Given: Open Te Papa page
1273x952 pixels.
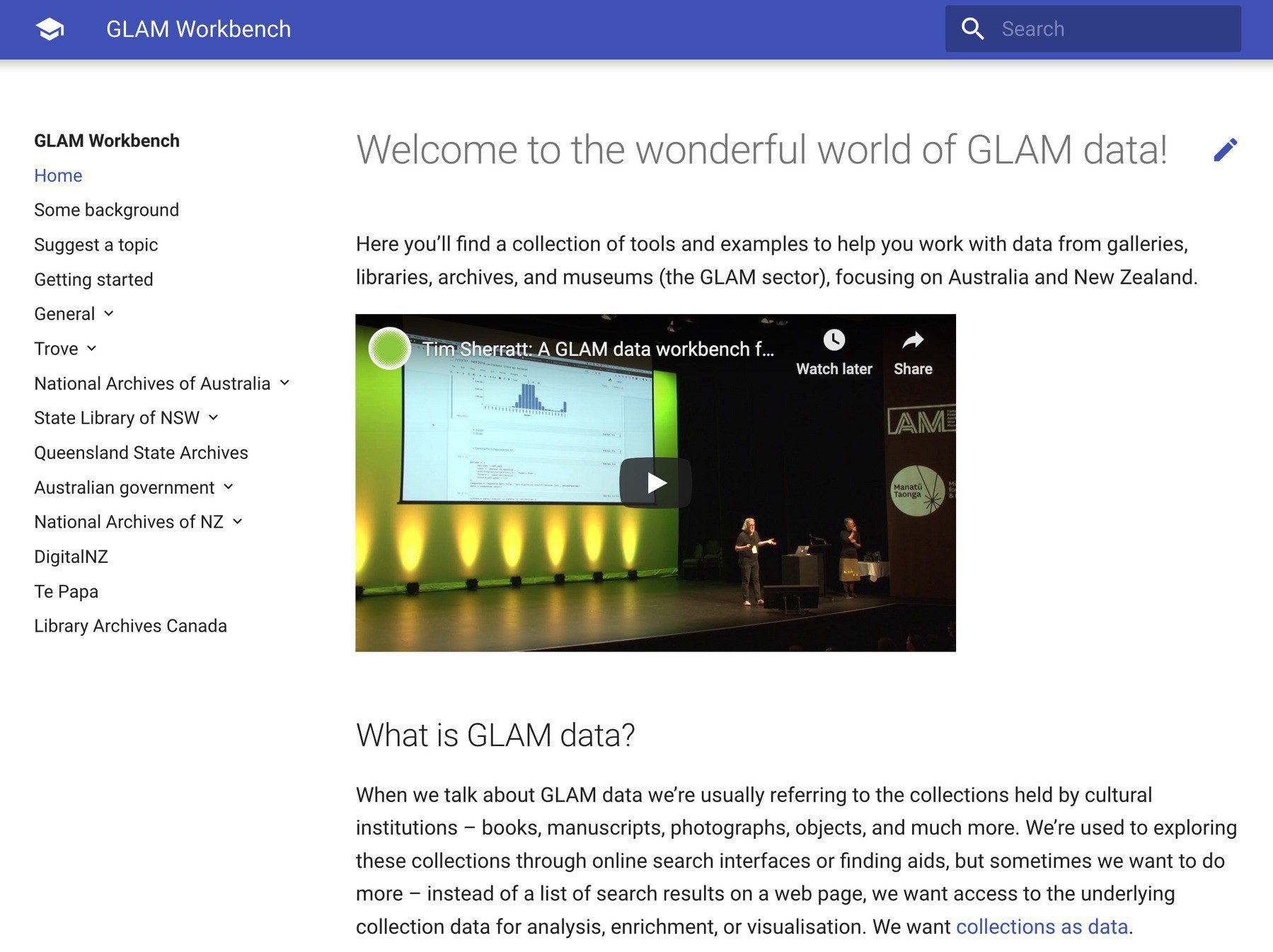Looking at the screenshot, I should [66, 591].
